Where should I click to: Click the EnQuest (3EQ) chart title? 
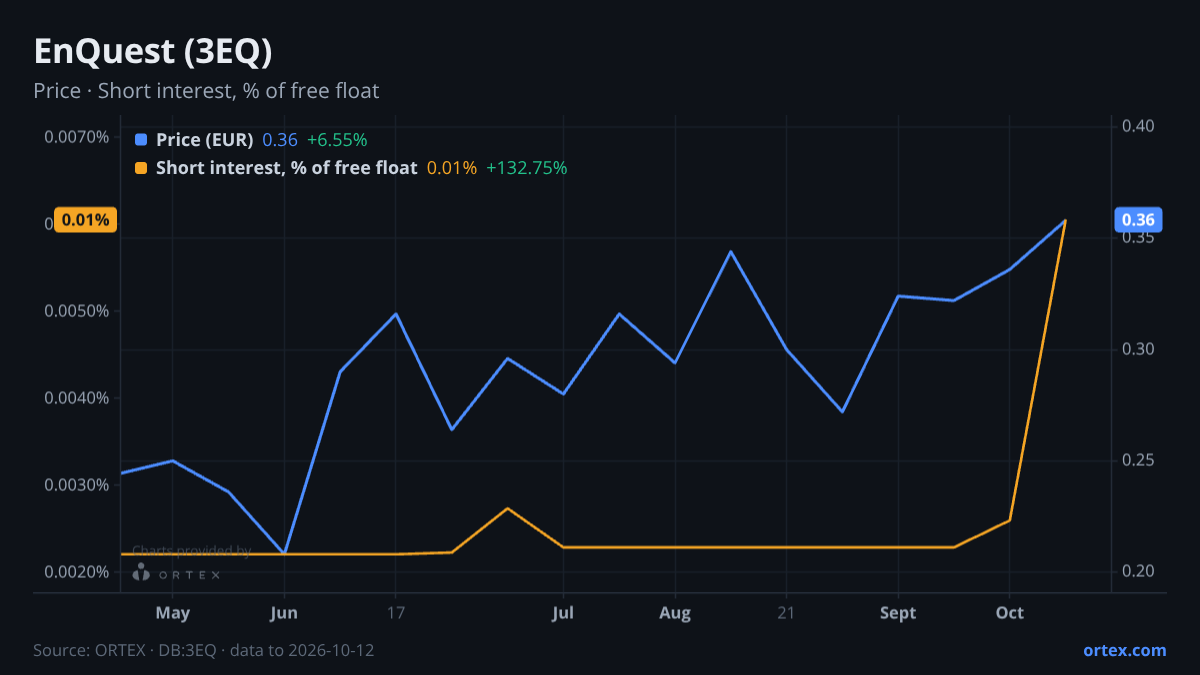click(153, 51)
